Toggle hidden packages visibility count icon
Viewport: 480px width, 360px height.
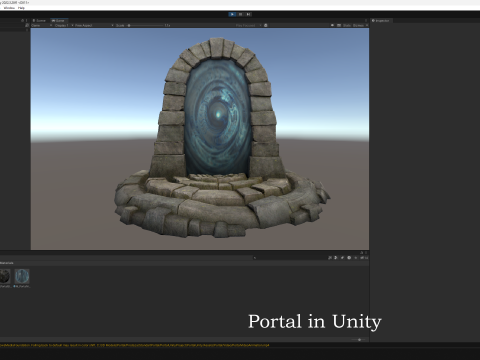(x=364, y=258)
